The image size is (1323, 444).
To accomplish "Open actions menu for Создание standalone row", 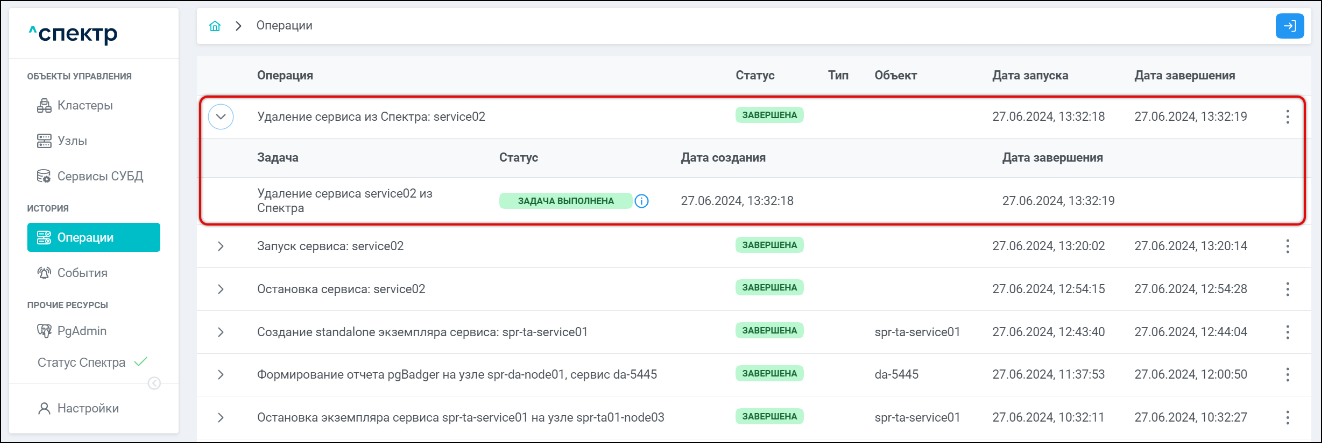I will point(1287,332).
